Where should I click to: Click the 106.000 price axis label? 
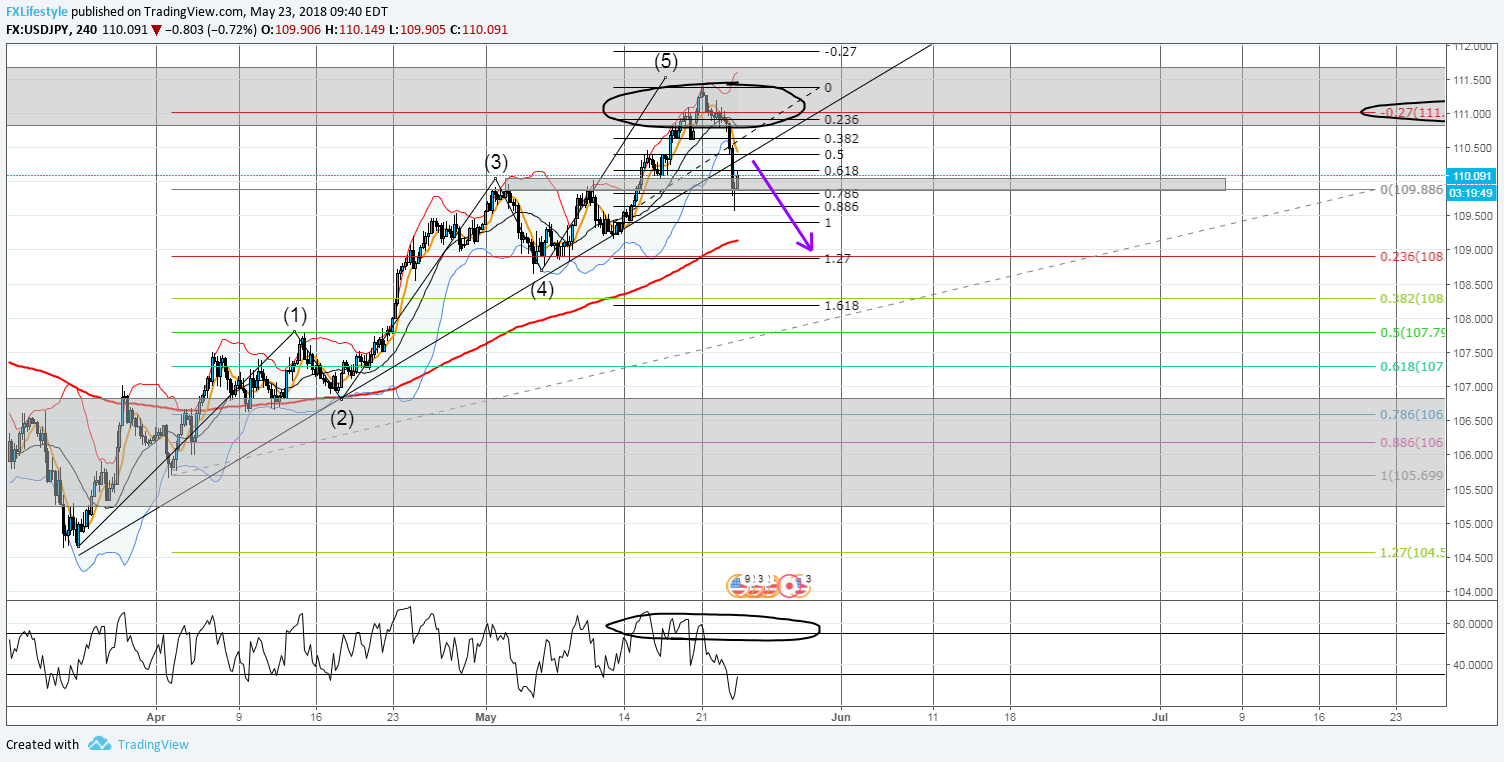click(x=1472, y=455)
